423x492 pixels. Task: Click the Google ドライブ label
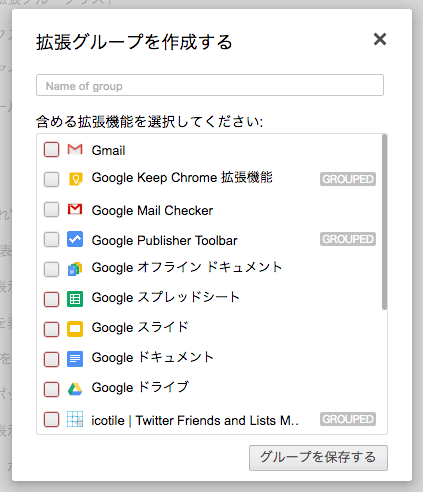(140, 387)
